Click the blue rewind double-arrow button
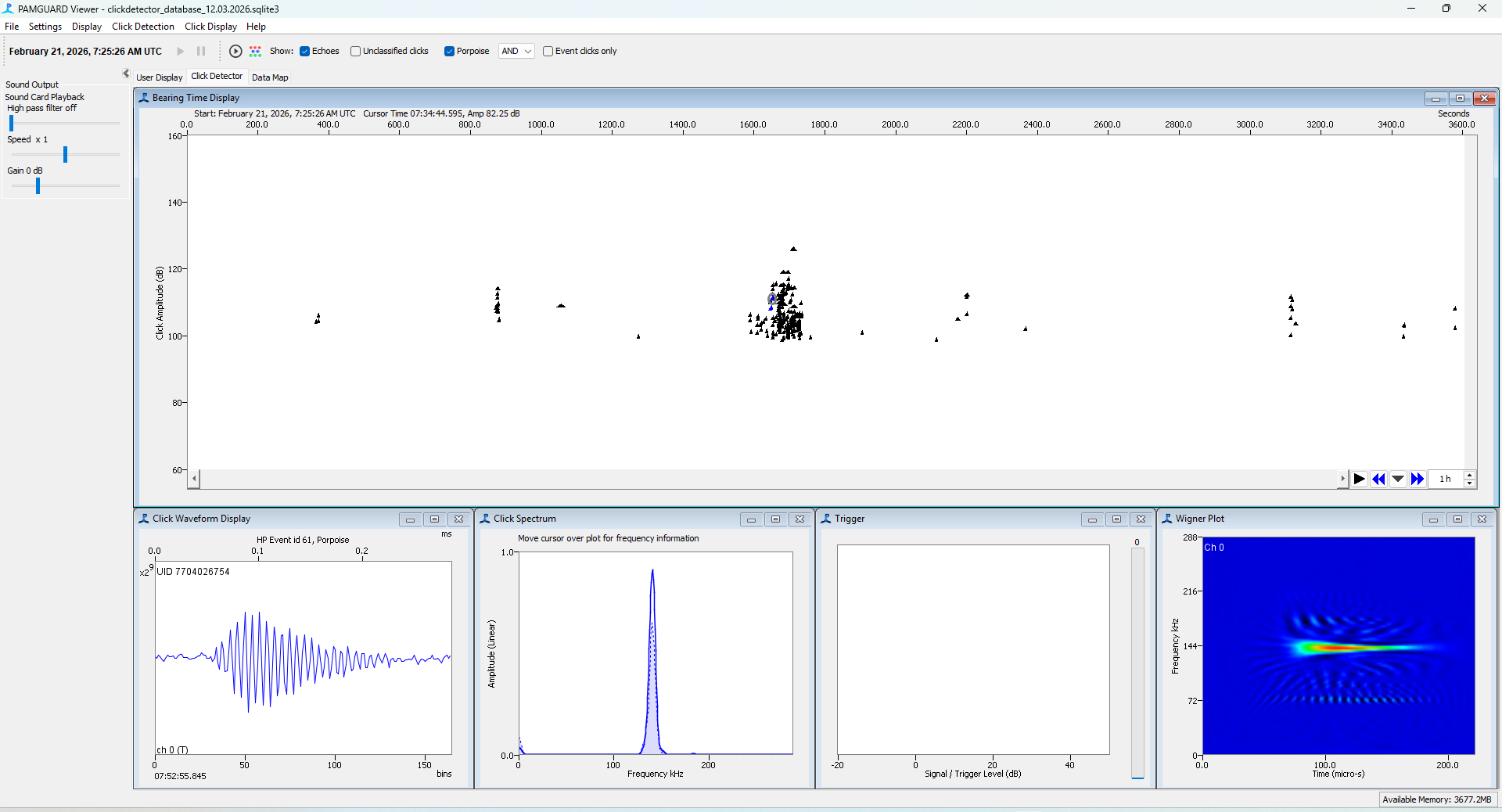This screenshot has height=812, width=1502. tap(1378, 479)
